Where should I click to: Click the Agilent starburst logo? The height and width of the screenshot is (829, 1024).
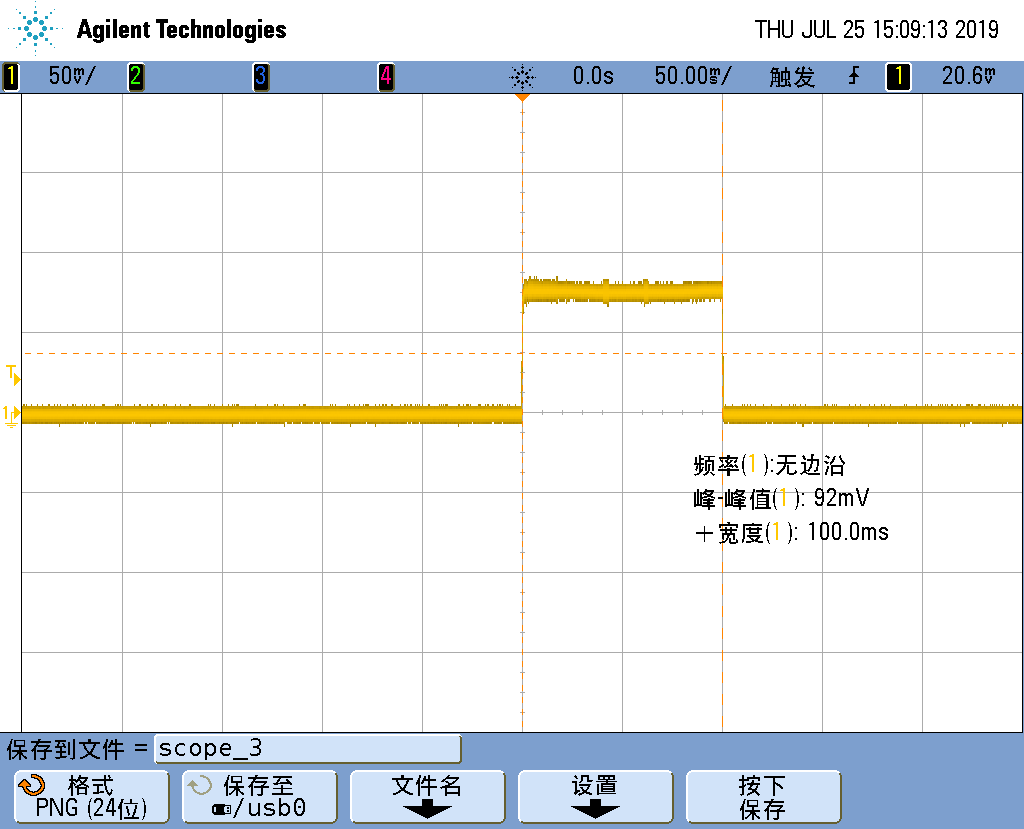[33, 29]
